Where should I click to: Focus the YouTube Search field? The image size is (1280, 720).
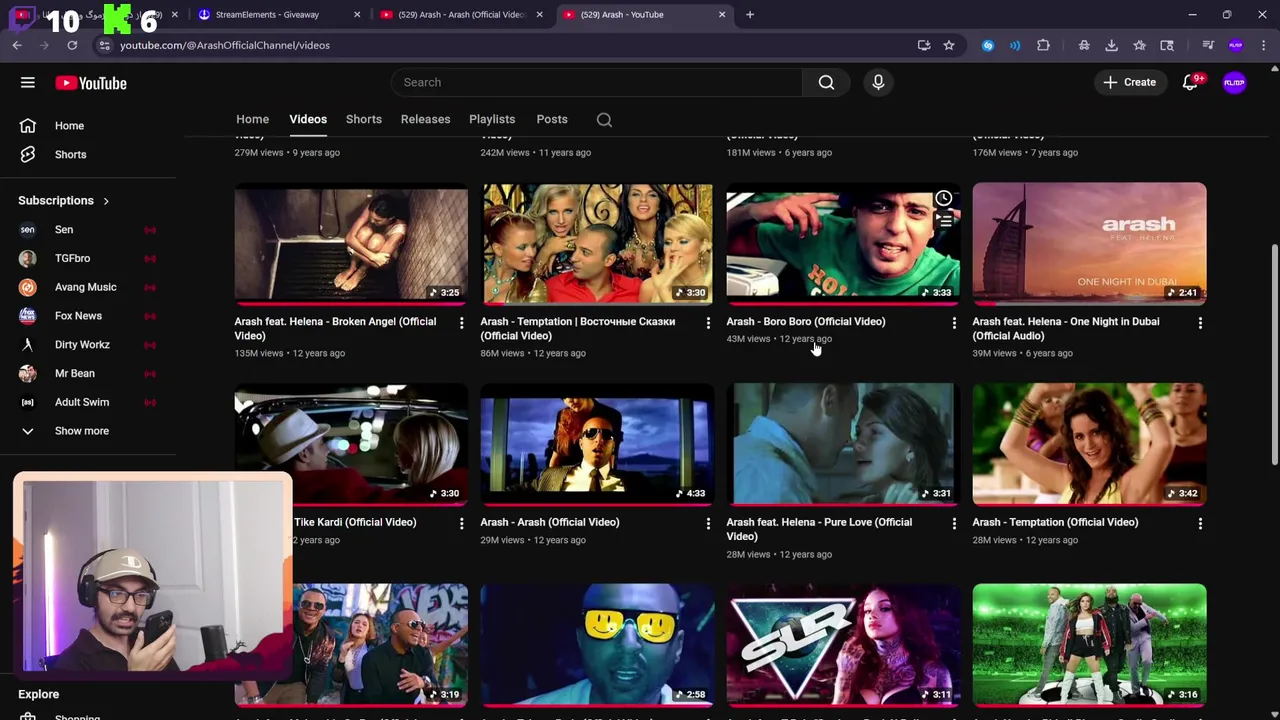coord(597,82)
